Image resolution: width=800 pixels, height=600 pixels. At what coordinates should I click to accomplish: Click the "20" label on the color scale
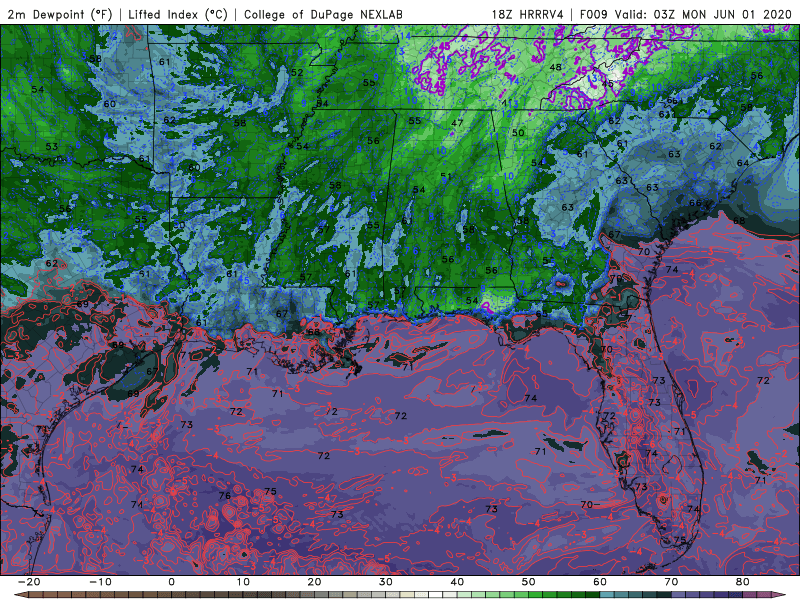click(314, 582)
